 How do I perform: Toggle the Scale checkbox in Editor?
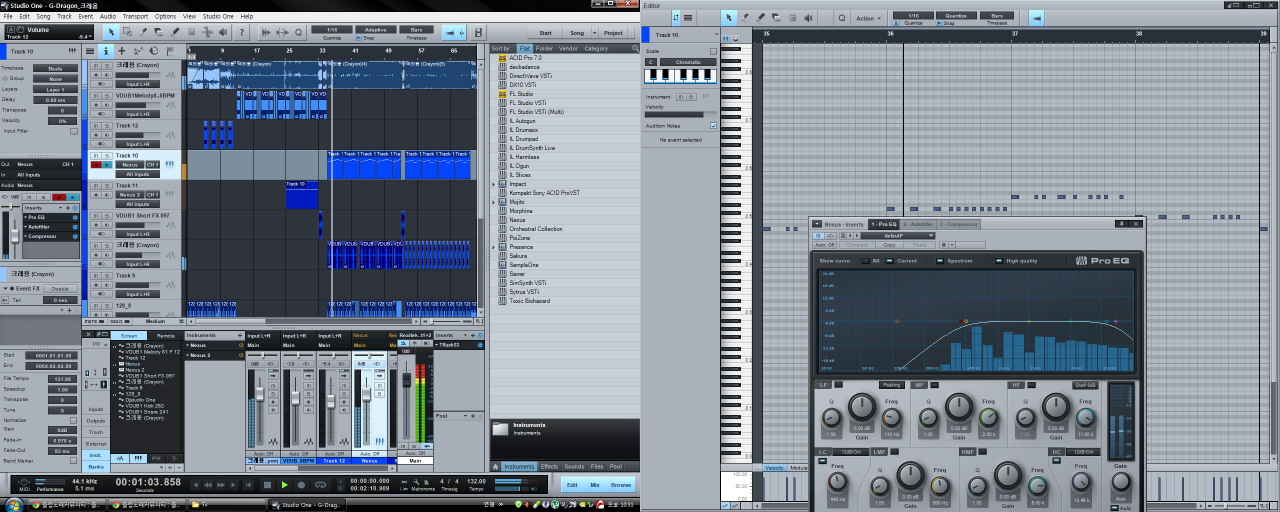coord(713,51)
